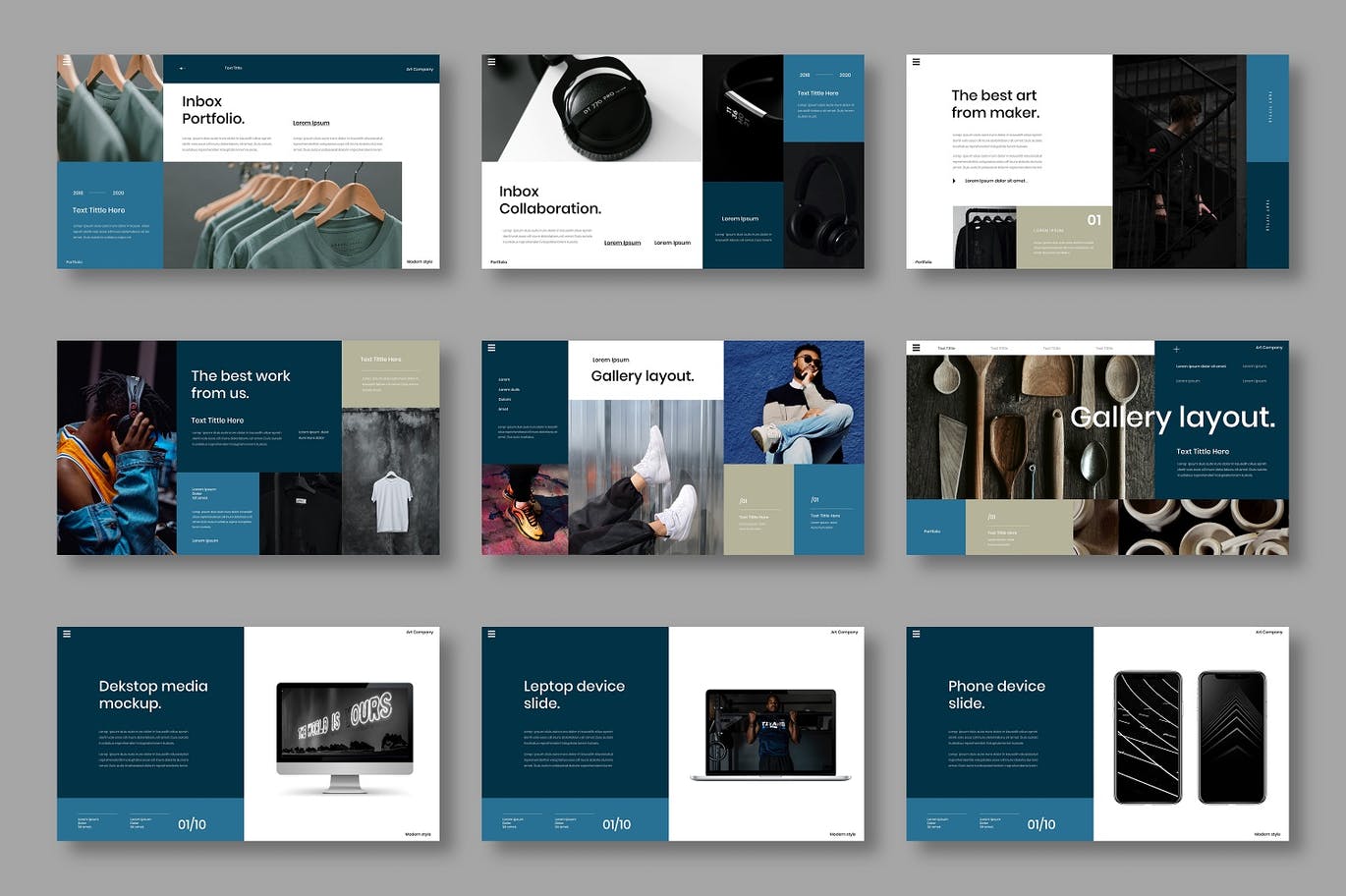Open hamburger menu on Leptop device slide
Image resolution: width=1346 pixels, height=896 pixels.
pos(491,634)
